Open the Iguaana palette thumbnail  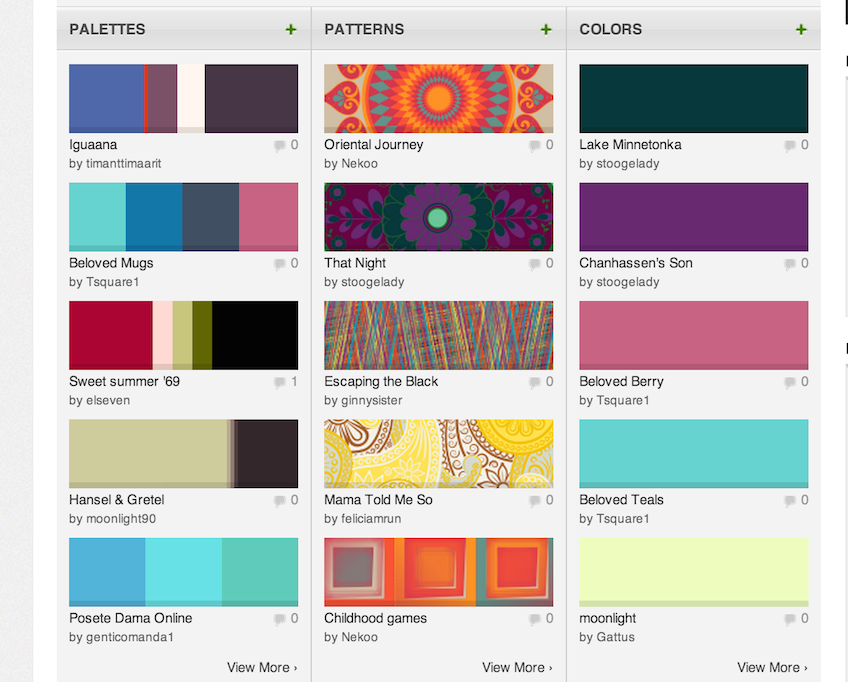click(183, 97)
